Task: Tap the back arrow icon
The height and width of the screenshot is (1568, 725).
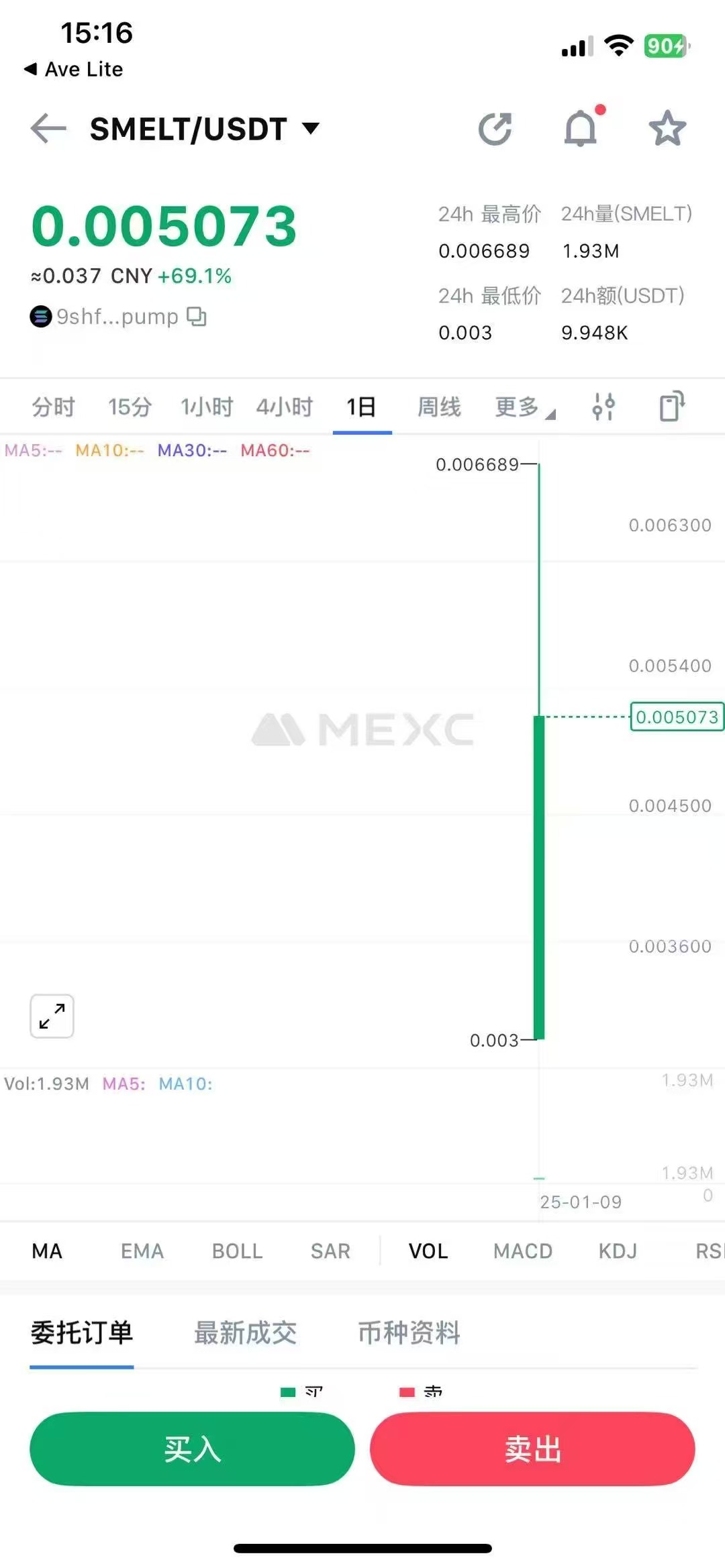Action: (x=48, y=128)
